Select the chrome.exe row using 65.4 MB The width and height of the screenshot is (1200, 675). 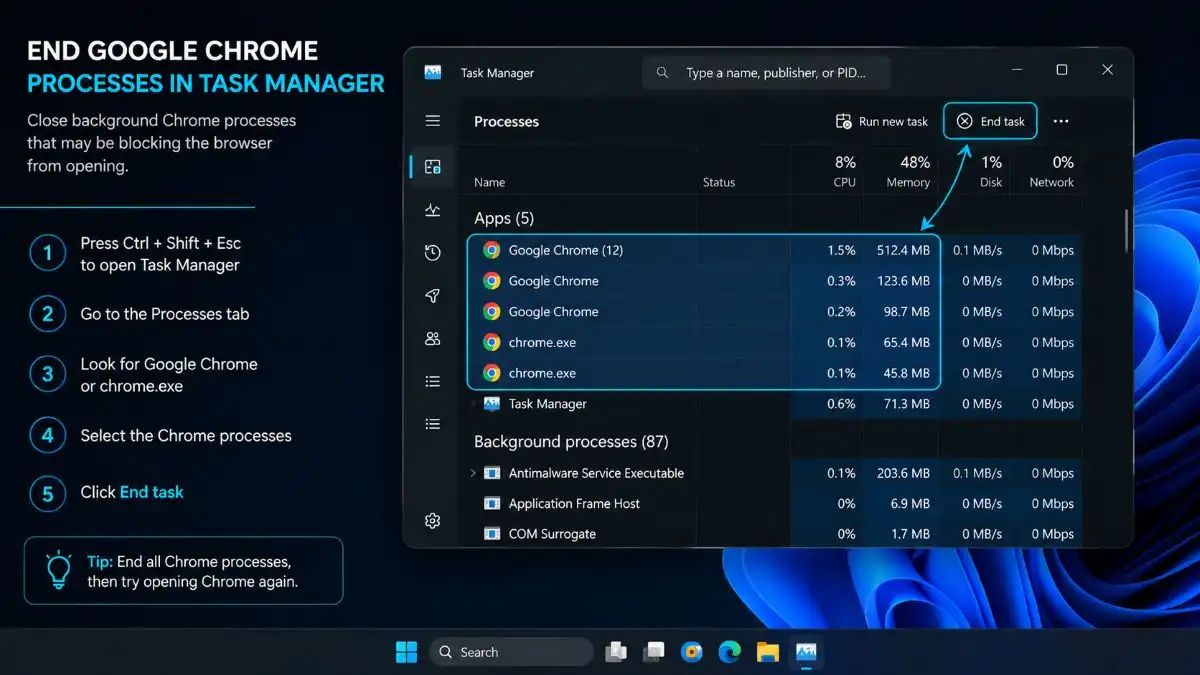click(x=775, y=342)
